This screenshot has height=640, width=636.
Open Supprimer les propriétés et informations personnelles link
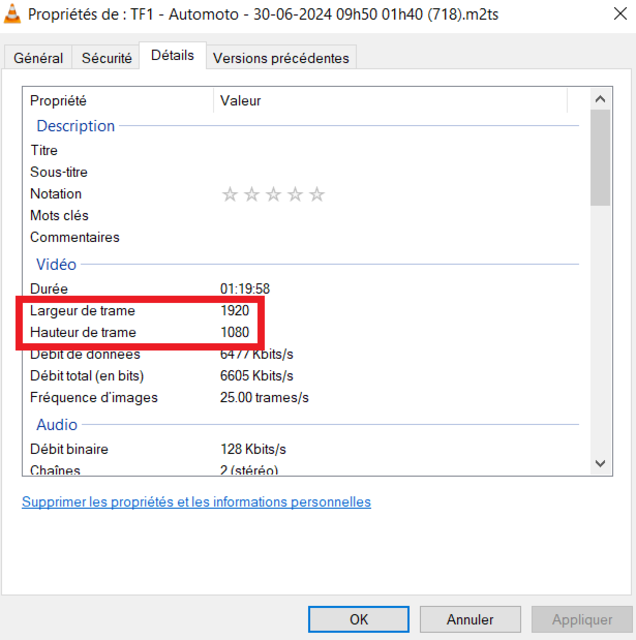coord(196,502)
